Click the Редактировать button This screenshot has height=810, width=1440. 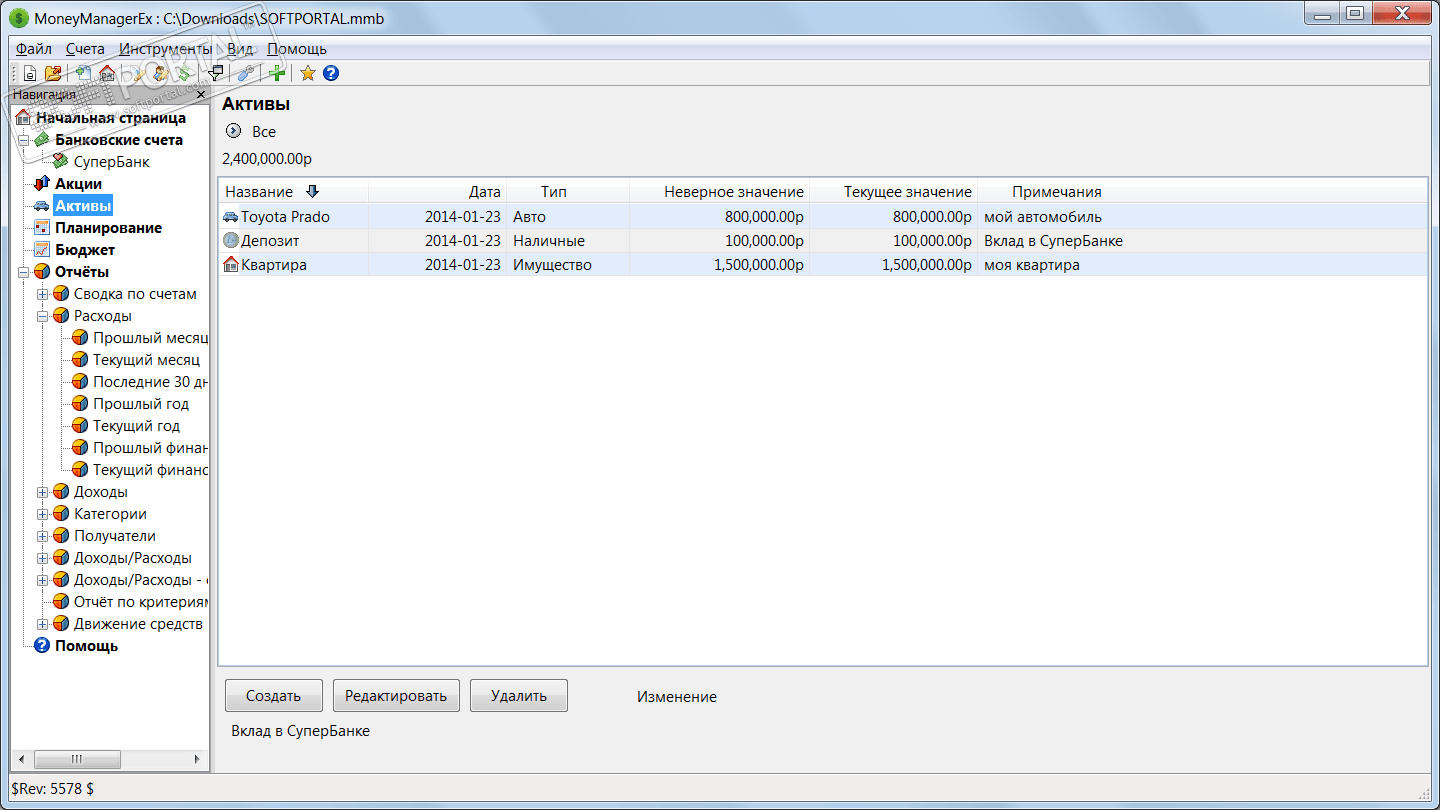pyautogui.click(x=396, y=696)
